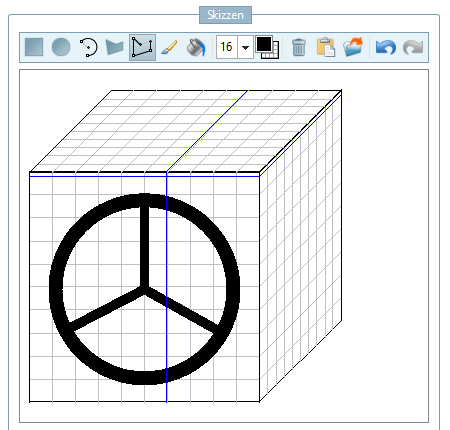Open the line width dropdown arrow
Image resolution: width=450 pixels, height=430 pixels.
[x=245, y=47]
